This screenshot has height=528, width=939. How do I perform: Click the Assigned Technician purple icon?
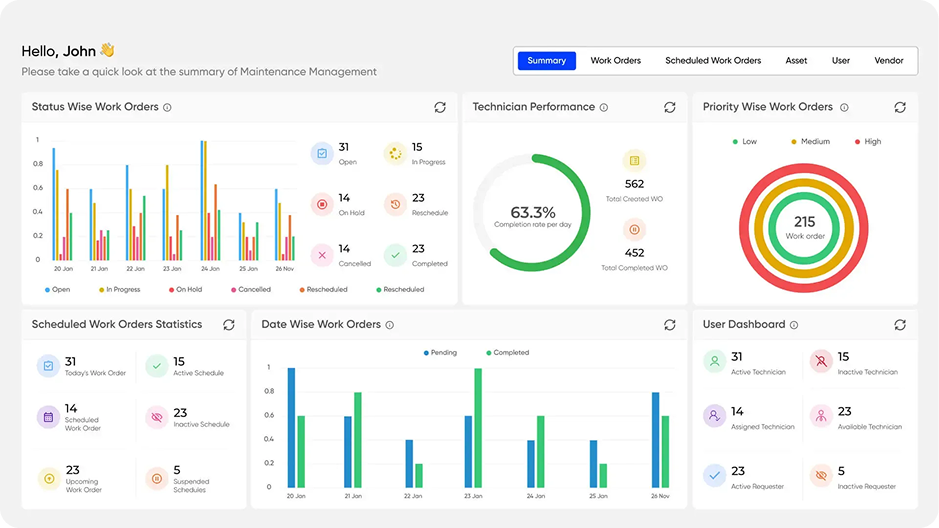point(714,415)
